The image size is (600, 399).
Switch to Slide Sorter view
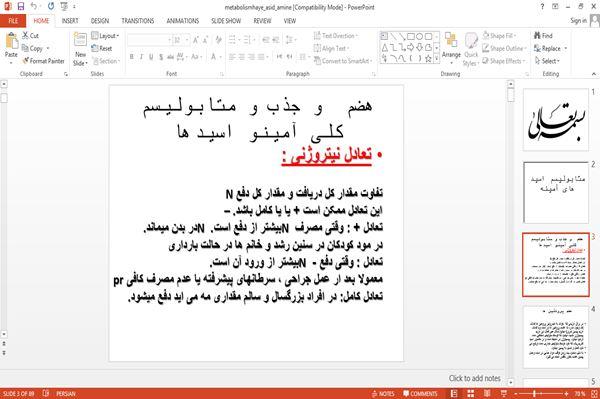(471, 394)
